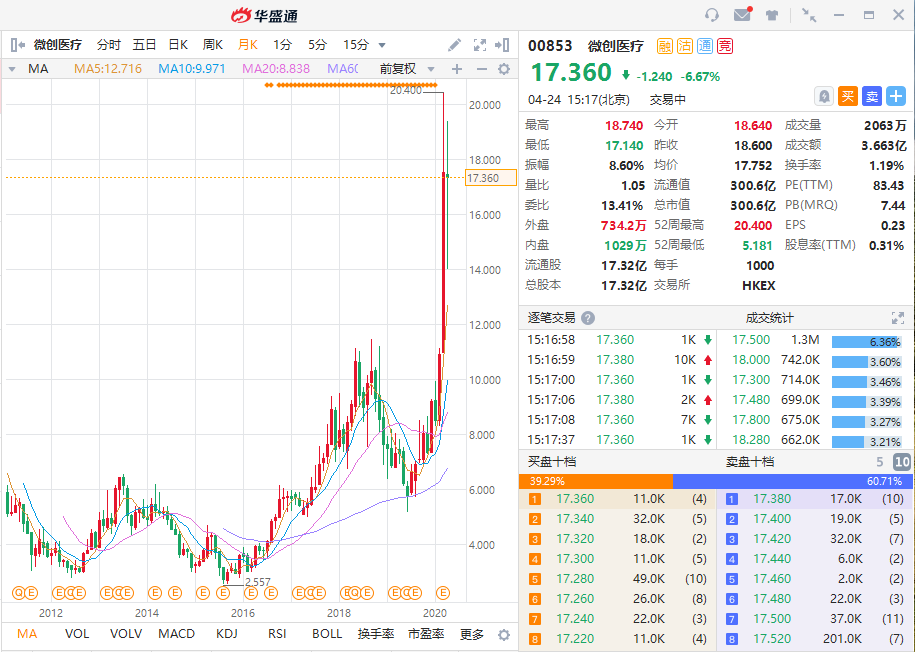Open 更多 indicators list

[x=472, y=634]
